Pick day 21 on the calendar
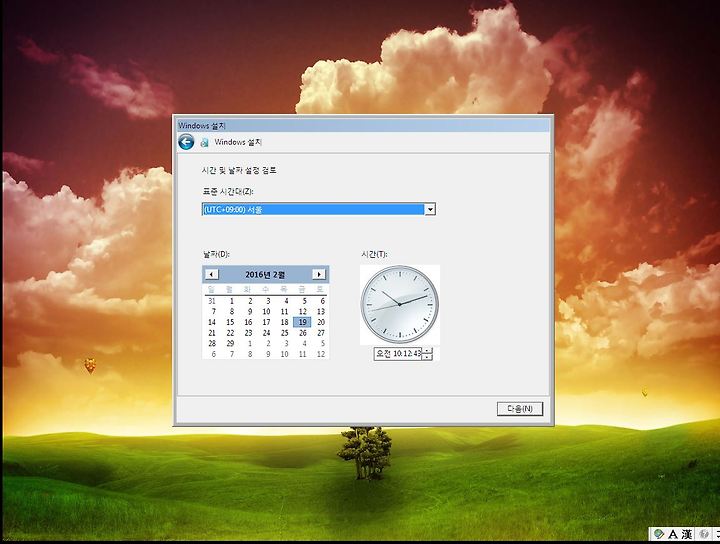 (212, 333)
